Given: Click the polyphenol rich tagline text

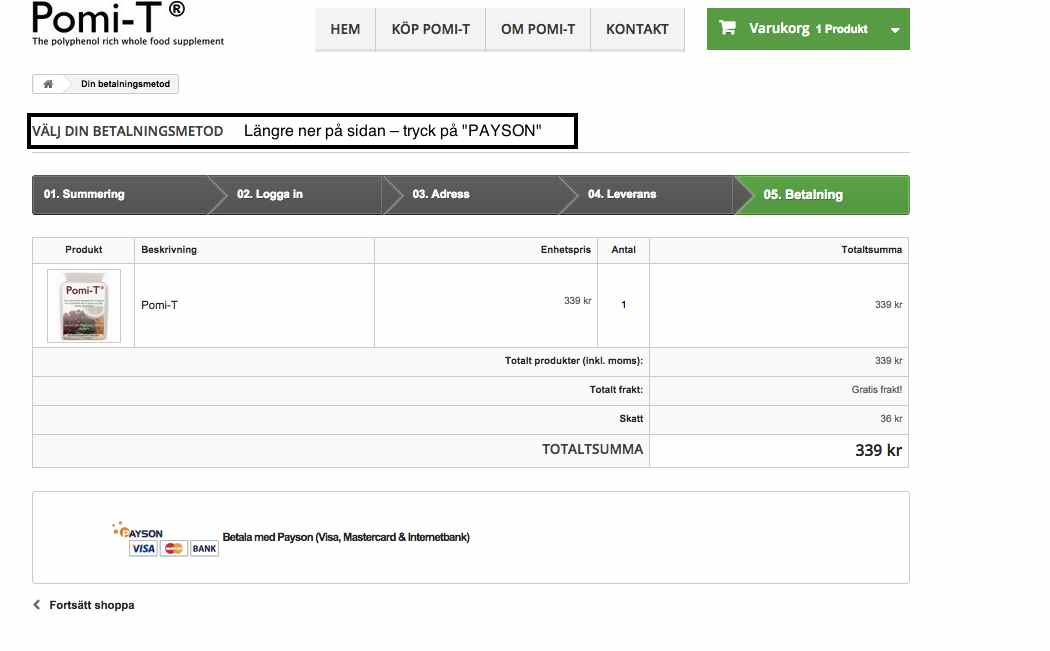Looking at the screenshot, I should tap(128, 42).
